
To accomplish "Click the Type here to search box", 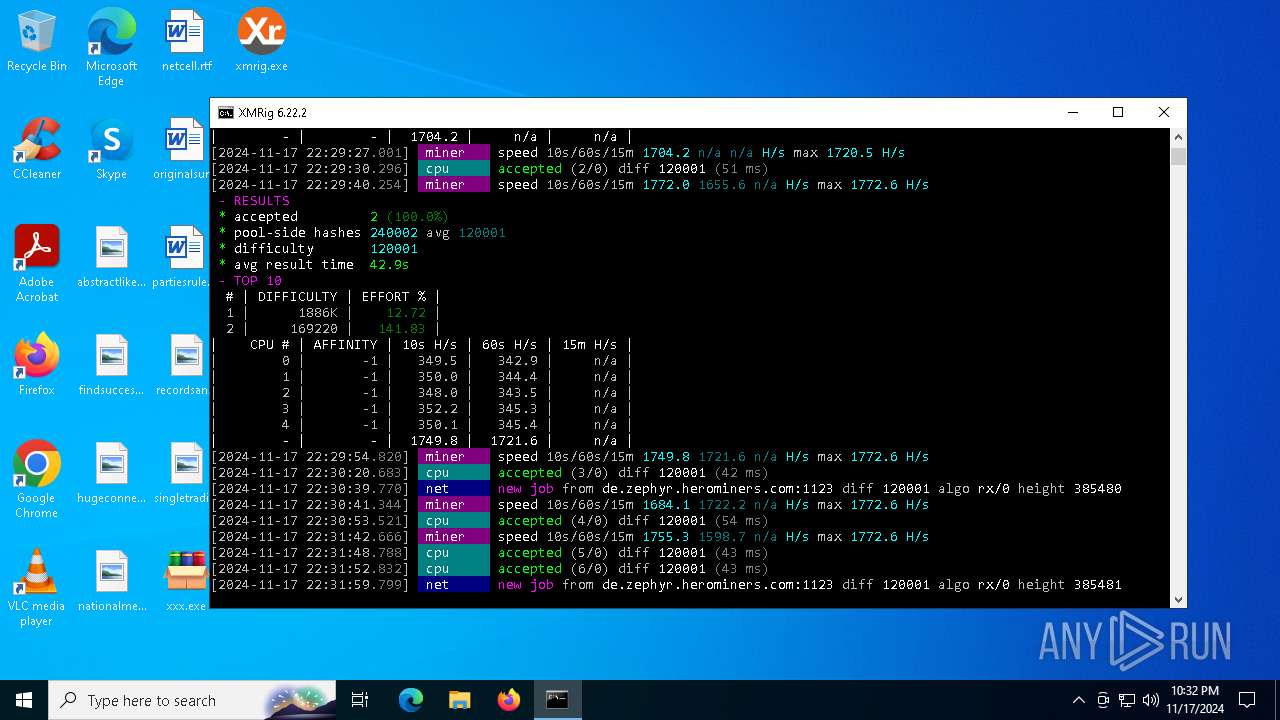I will point(193,700).
